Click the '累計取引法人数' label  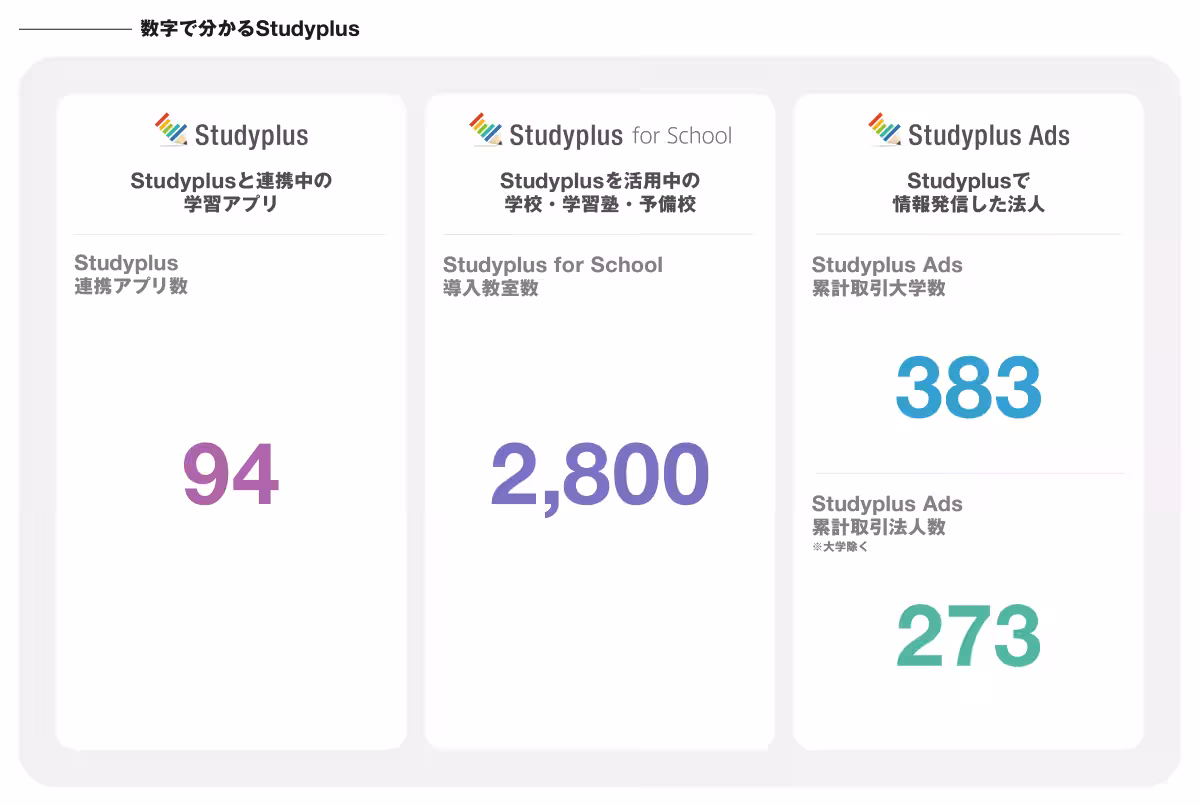(879, 527)
